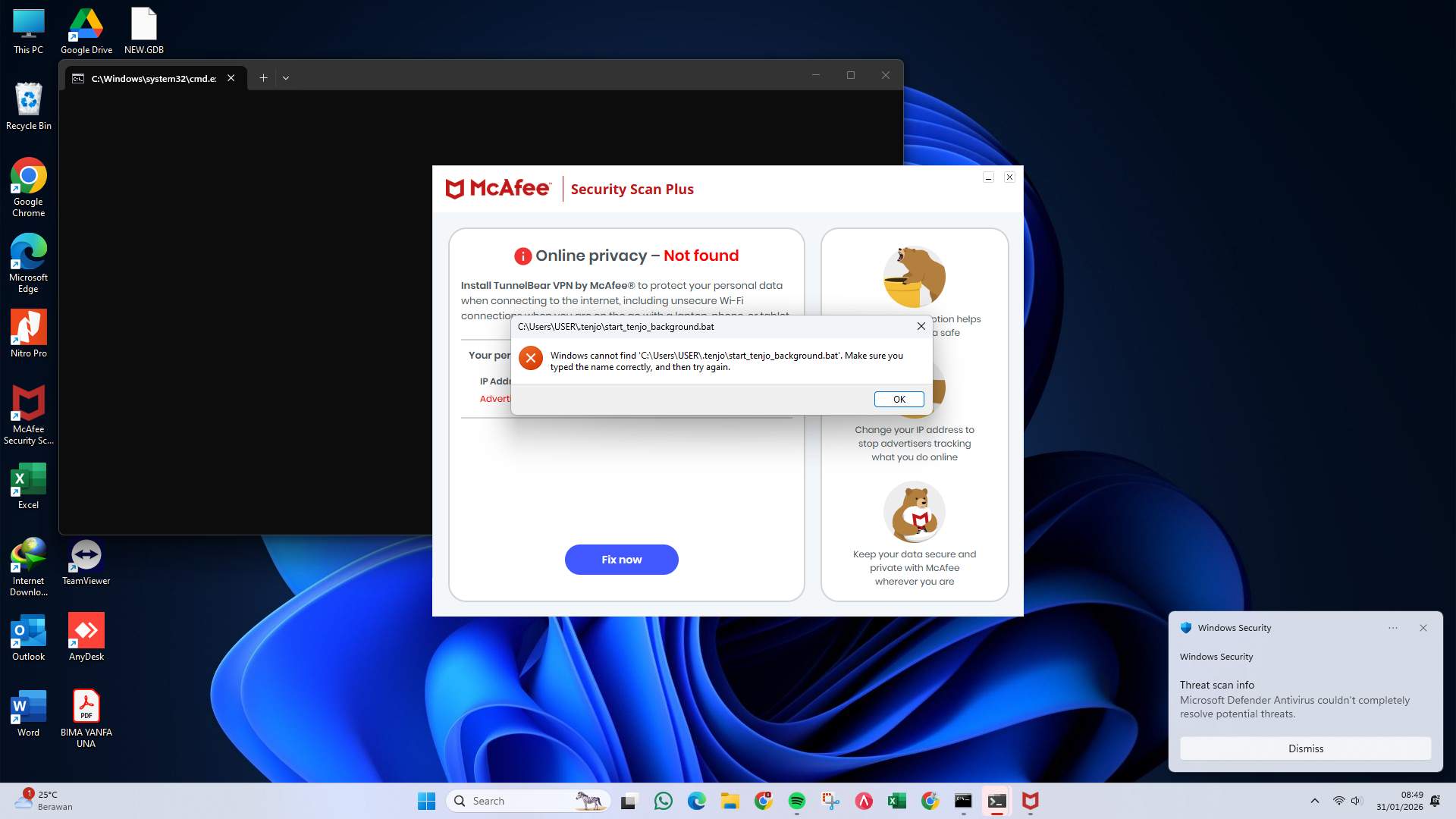Open McAfee from the taskbar
Image resolution: width=1456 pixels, height=819 pixels.
(x=1030, y=801)
